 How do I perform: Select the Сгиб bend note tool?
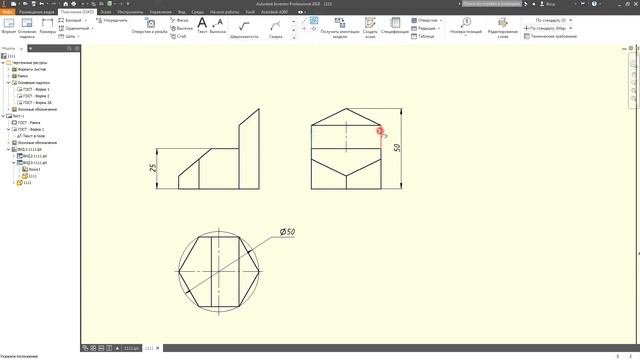[178, 36]
